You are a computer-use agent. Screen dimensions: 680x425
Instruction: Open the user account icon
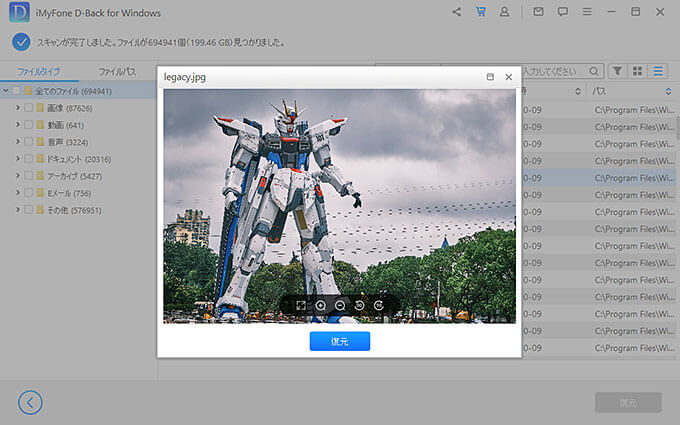pos(505,13)
